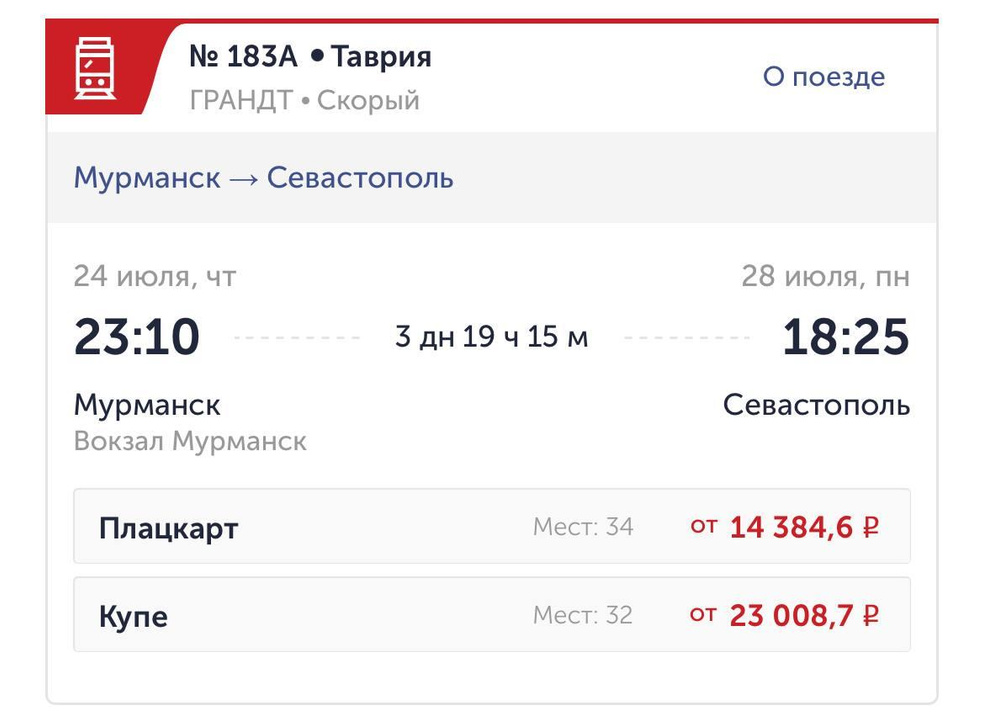The width and height of the screenshot is (984, 716).
Task: Click the arrow in the route header
Action: (x=243, y=179)
